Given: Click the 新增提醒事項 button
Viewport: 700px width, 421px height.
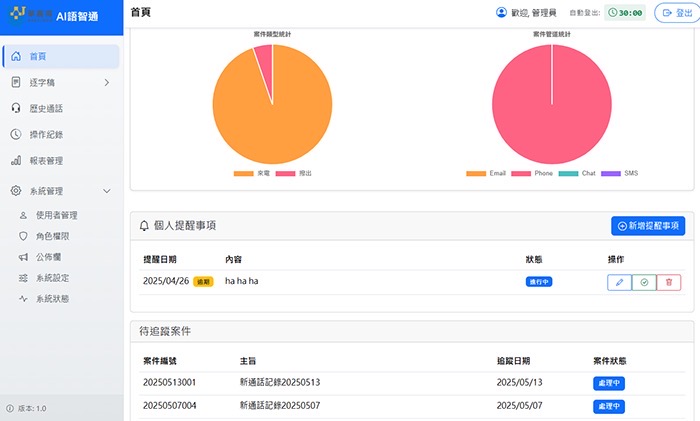Looking at the screenshot, I should (647, 227).
